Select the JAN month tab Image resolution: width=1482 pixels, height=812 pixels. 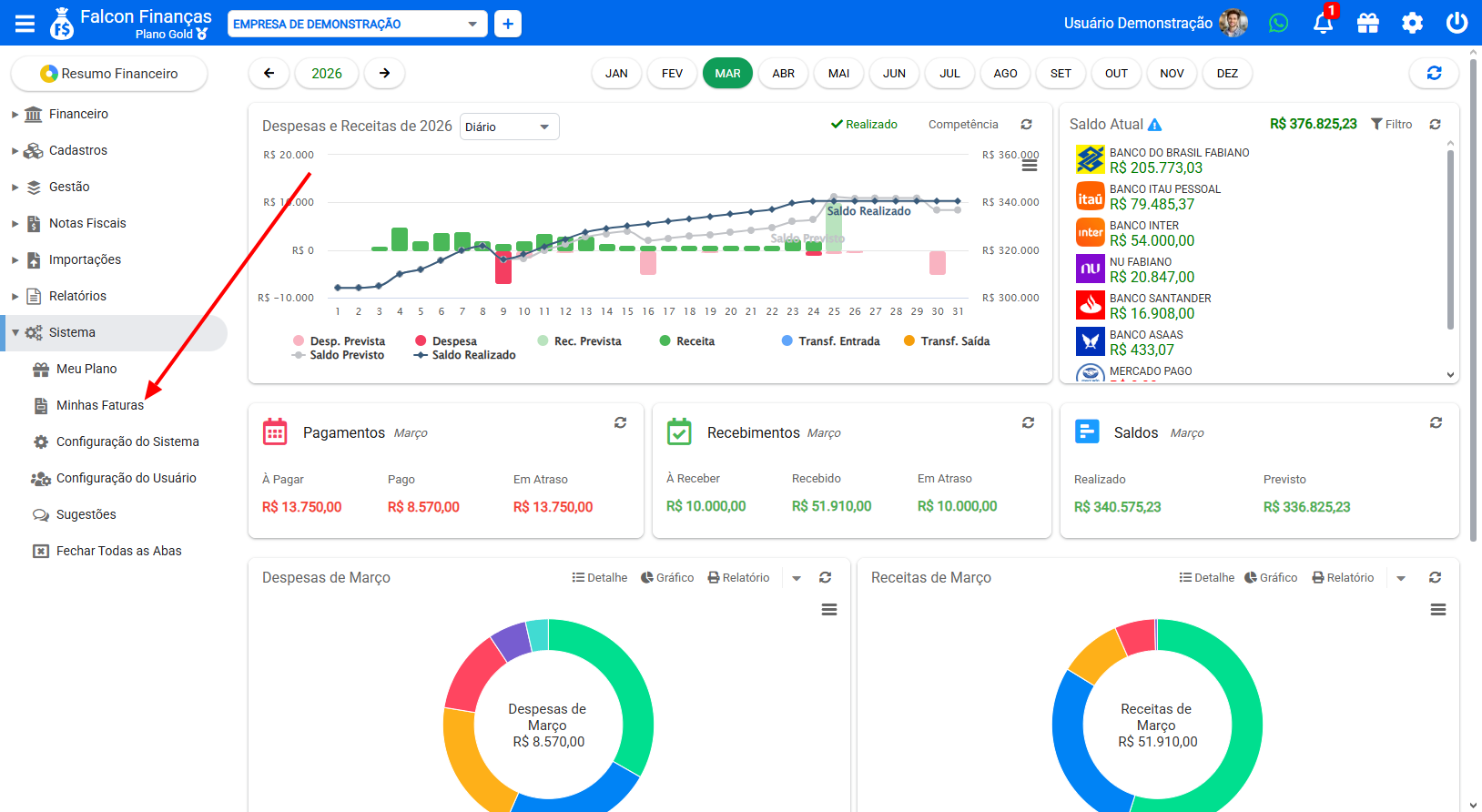(616, 74)
